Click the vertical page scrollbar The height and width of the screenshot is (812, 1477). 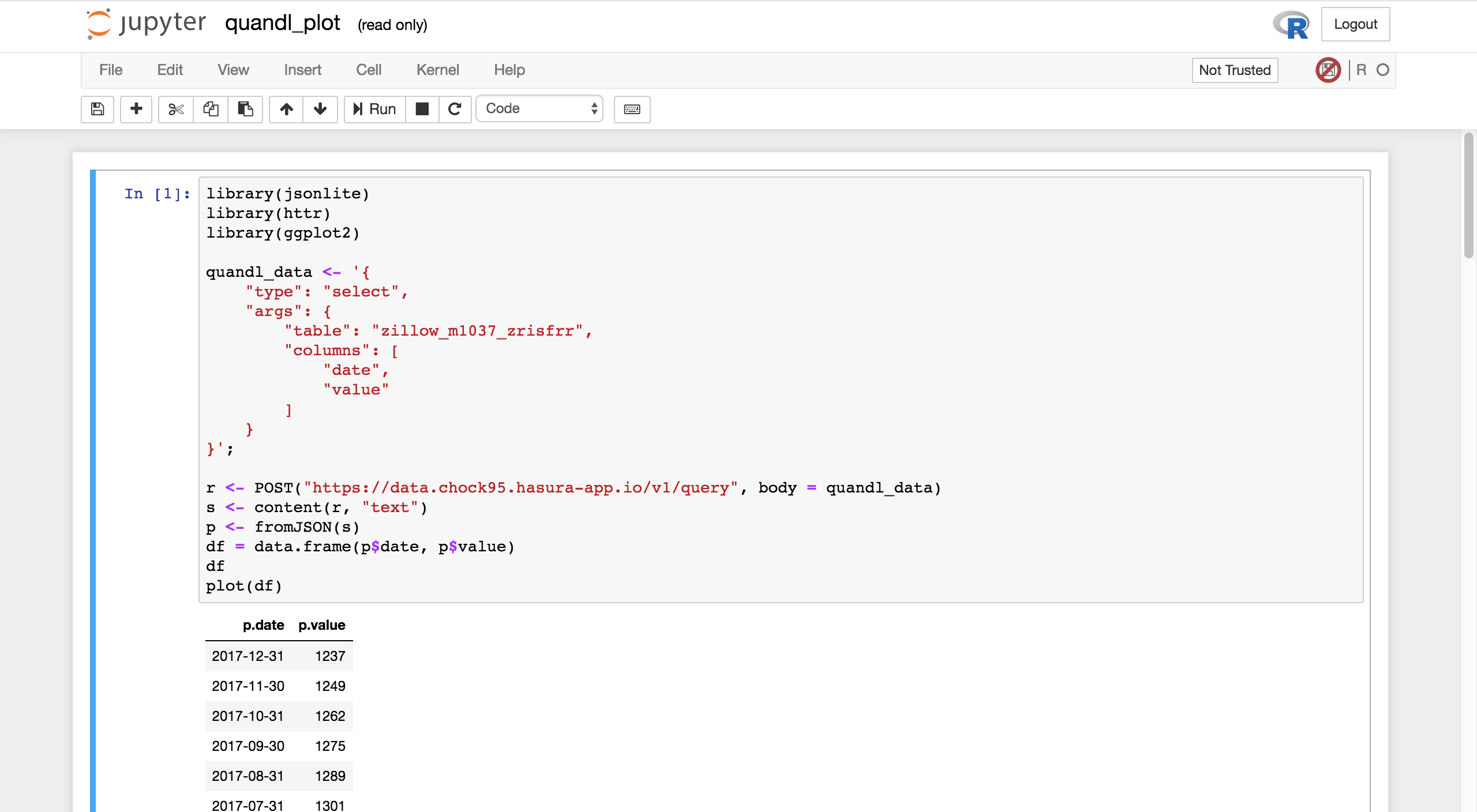(1468, 196)
